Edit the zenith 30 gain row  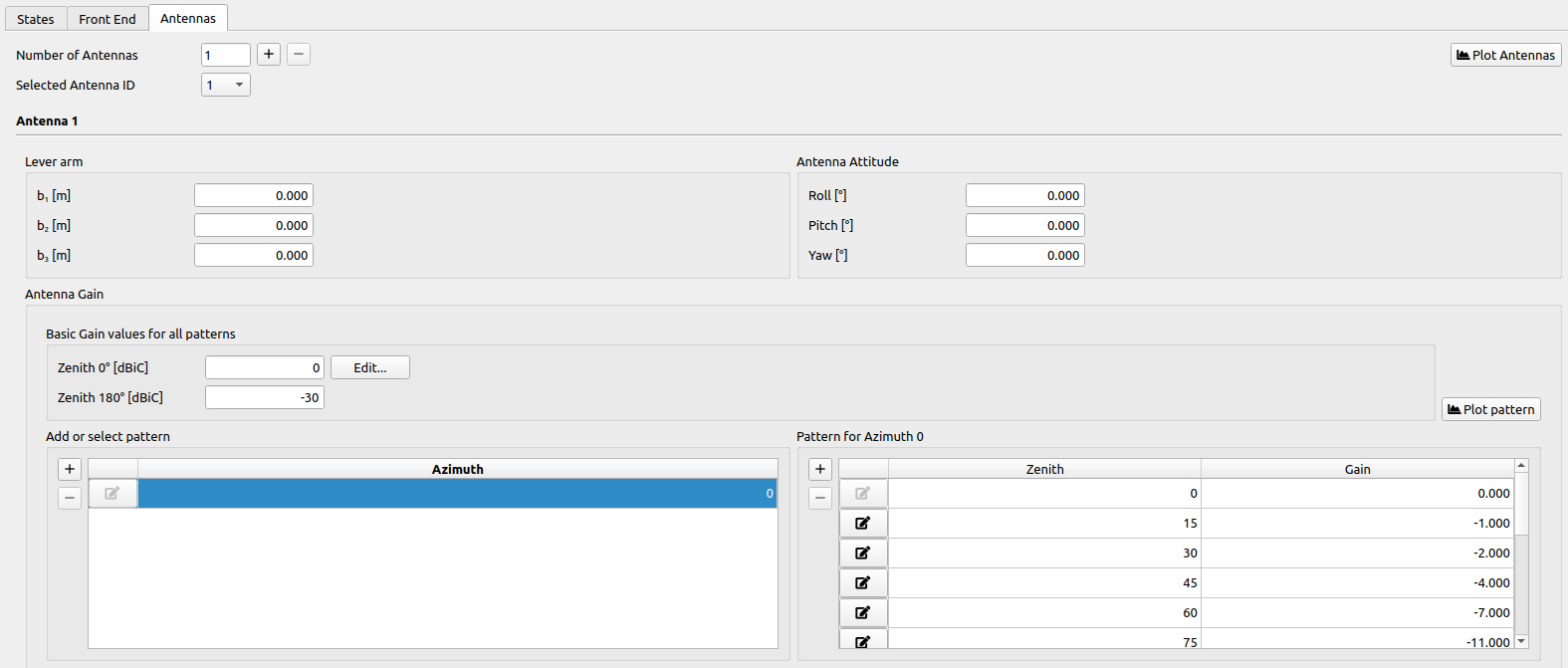pos(863,554)
